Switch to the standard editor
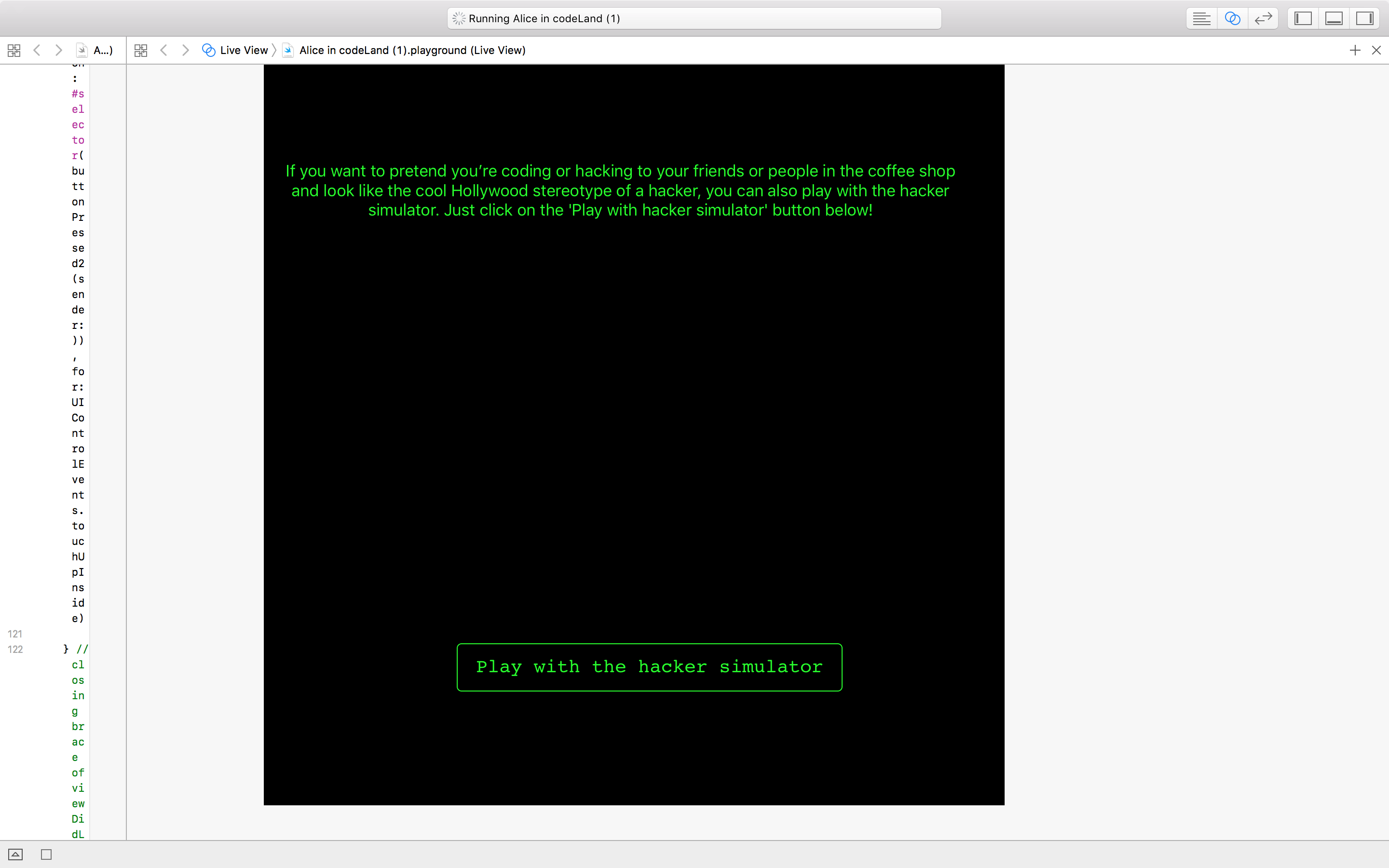 pos(1201,18)
